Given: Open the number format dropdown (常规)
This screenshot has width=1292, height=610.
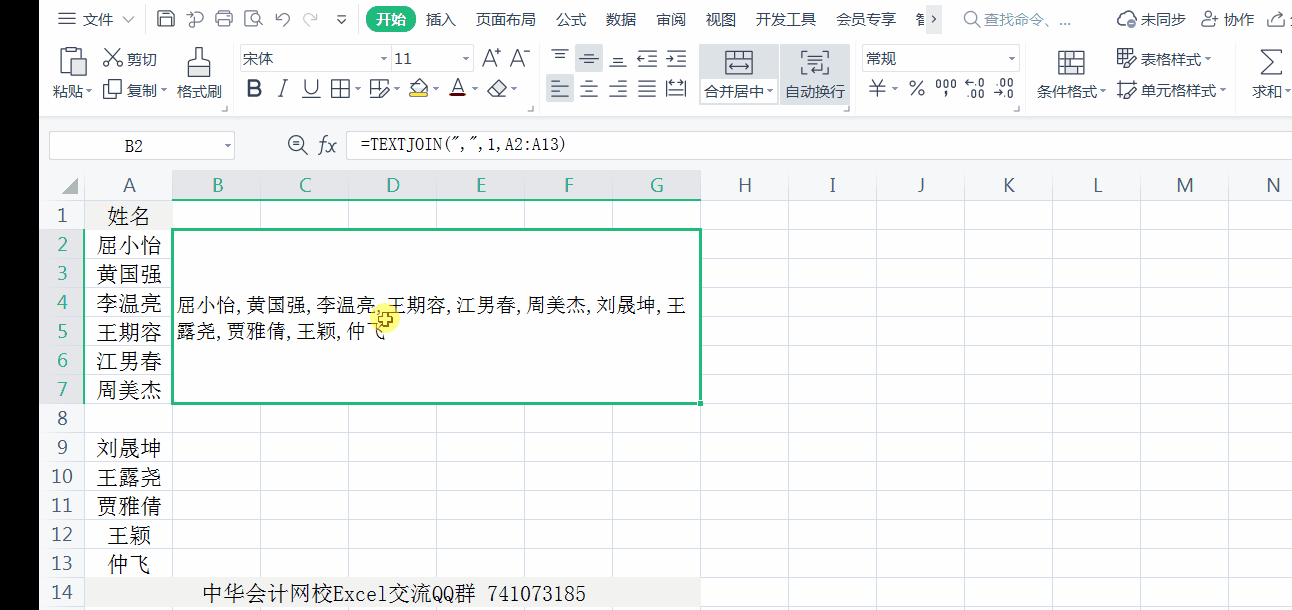Looking at the screenshot, I should 1011,59.
